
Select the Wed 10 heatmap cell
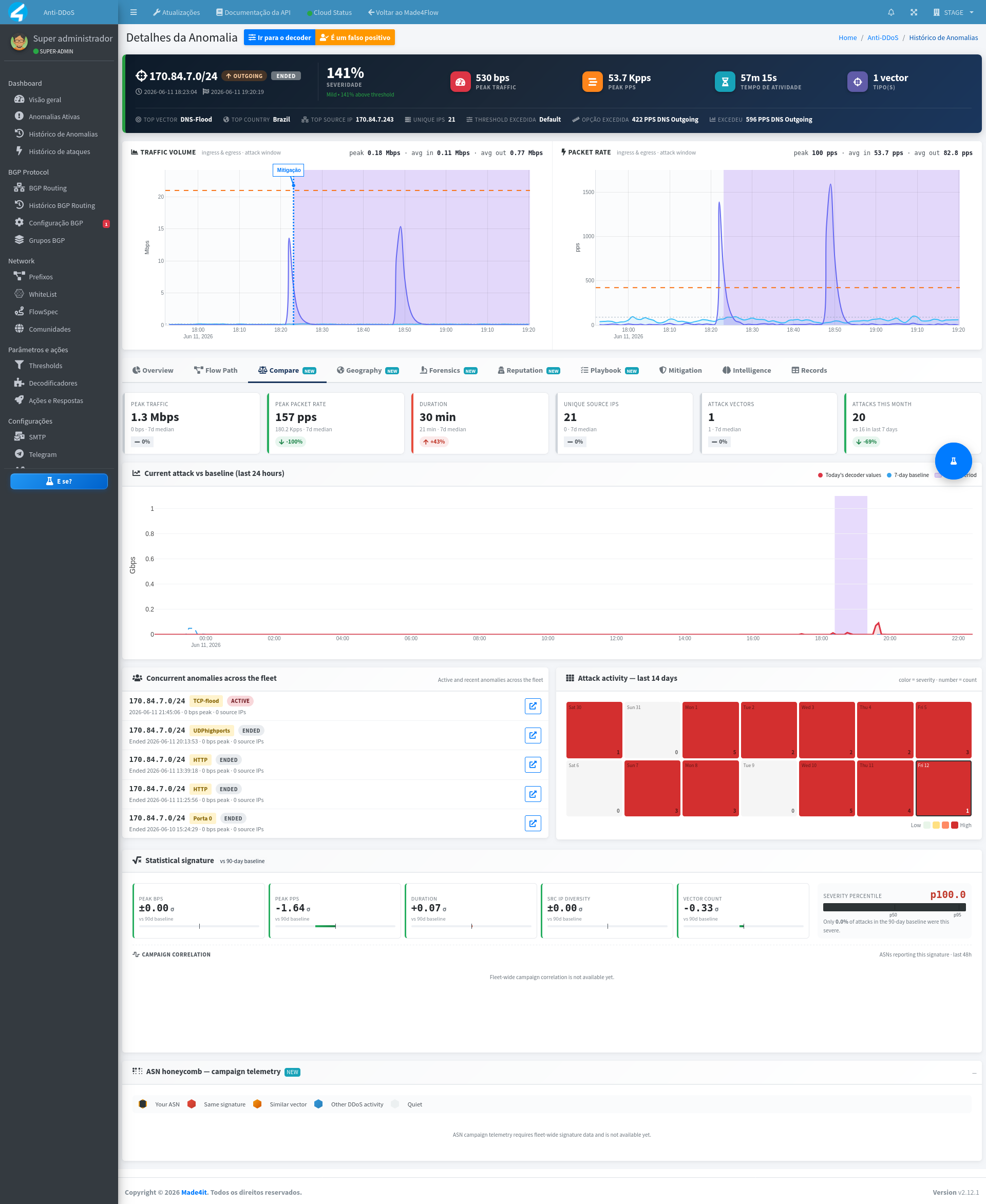826,788
